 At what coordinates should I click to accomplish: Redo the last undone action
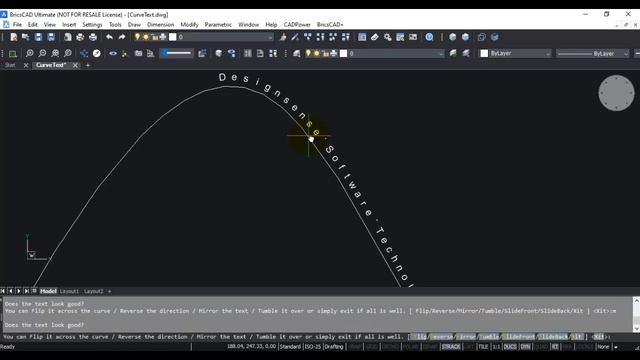point(122,37)
